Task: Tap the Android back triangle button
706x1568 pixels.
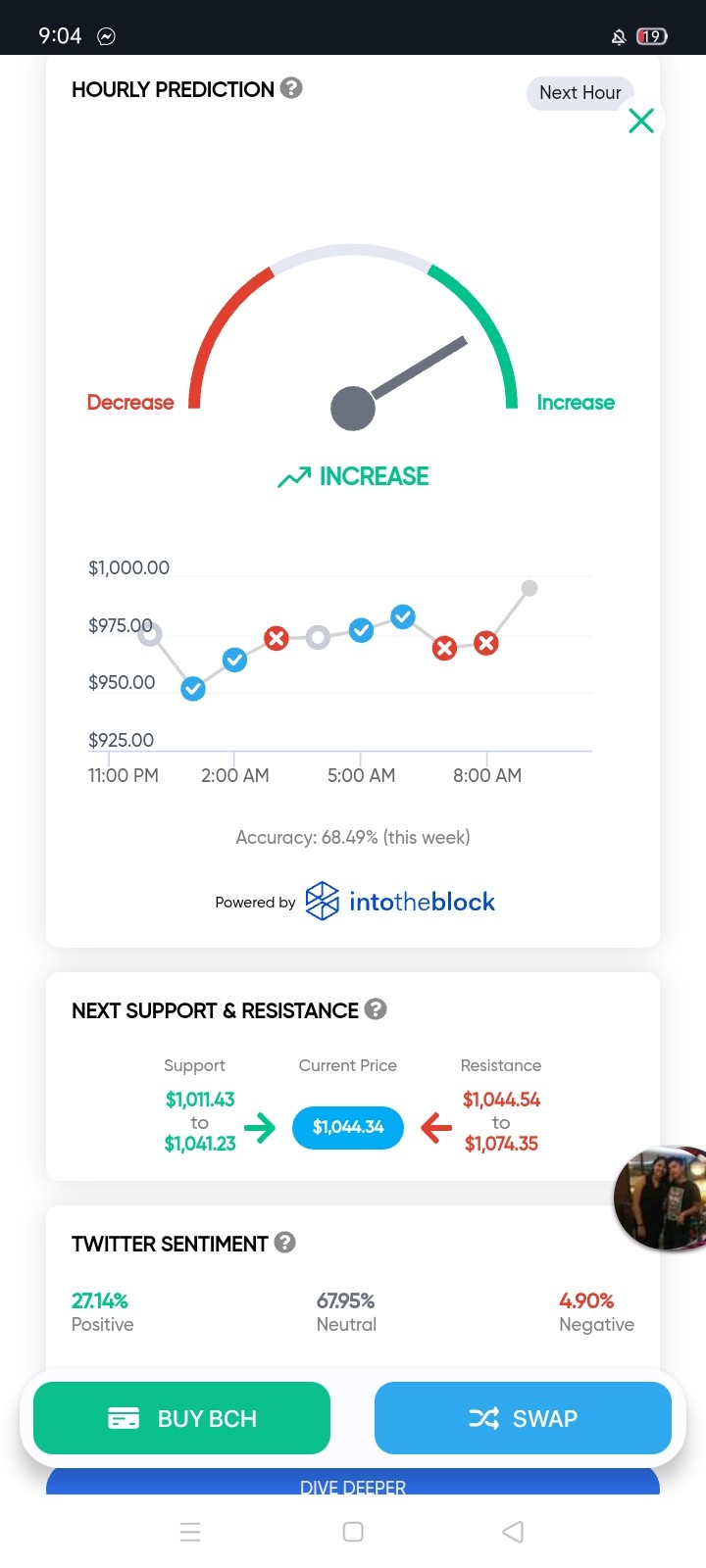Action: tap(513, 1532)
